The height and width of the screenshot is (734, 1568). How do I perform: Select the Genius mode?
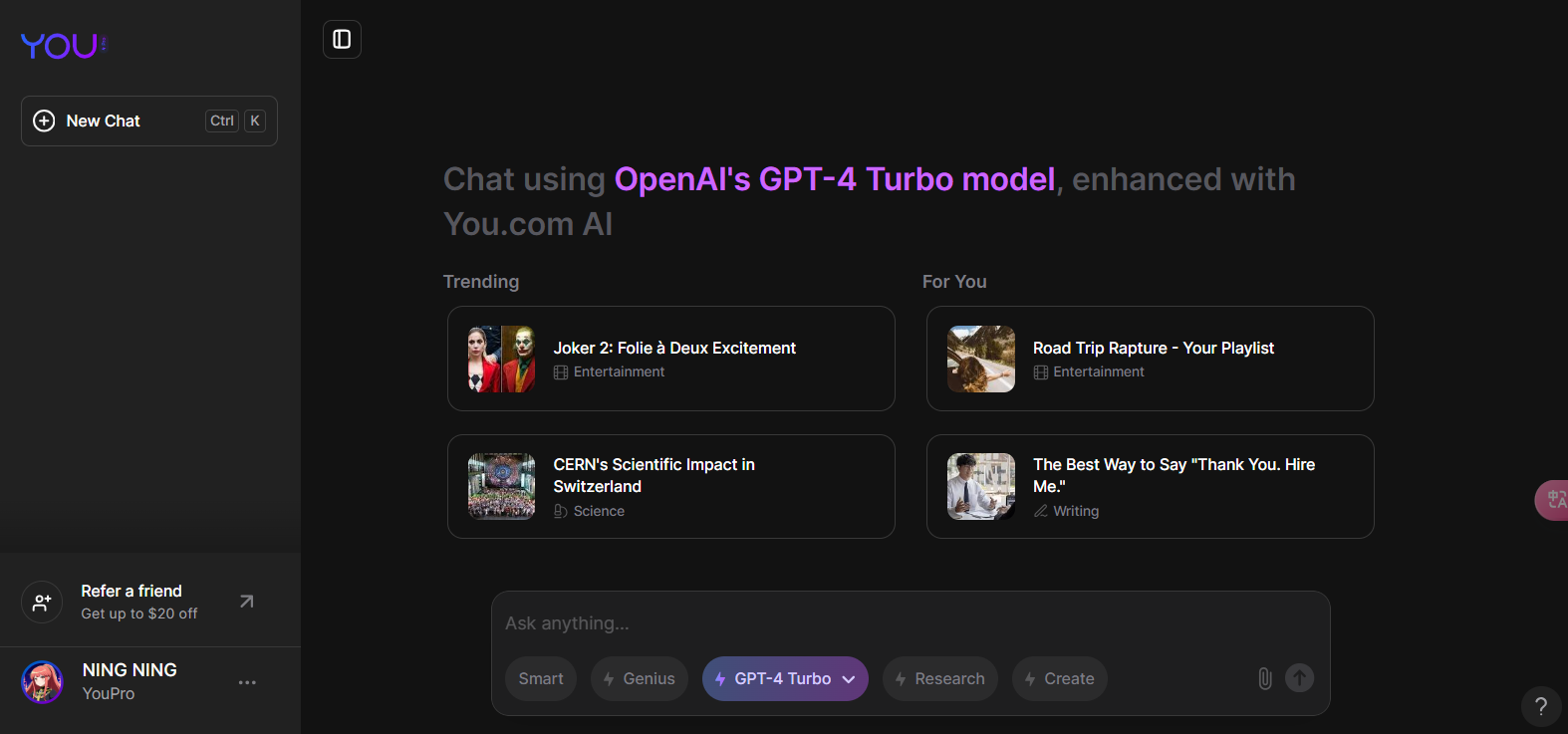tap(640, 678)
